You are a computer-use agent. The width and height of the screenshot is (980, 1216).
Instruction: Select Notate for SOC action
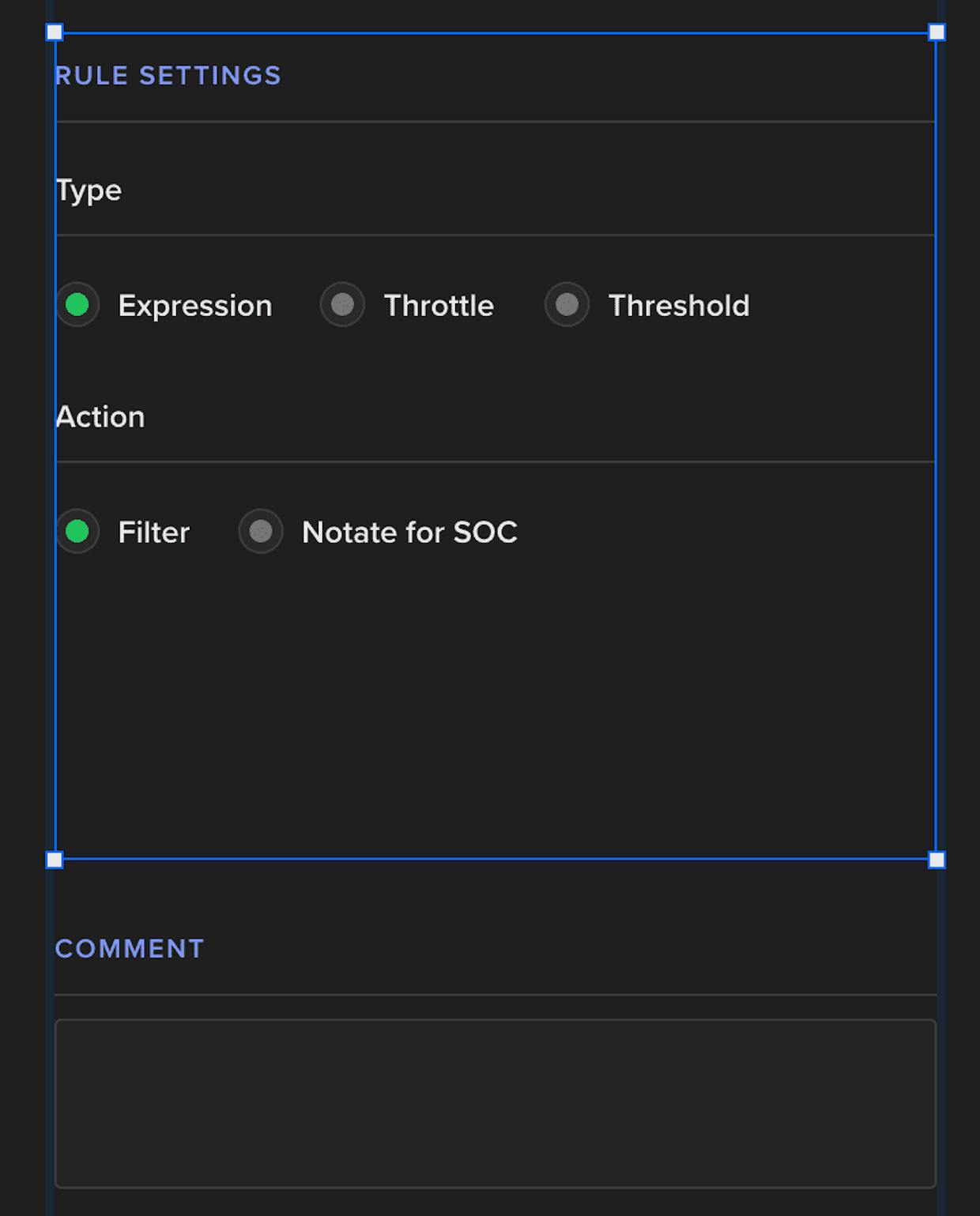[x=261, y=532]
